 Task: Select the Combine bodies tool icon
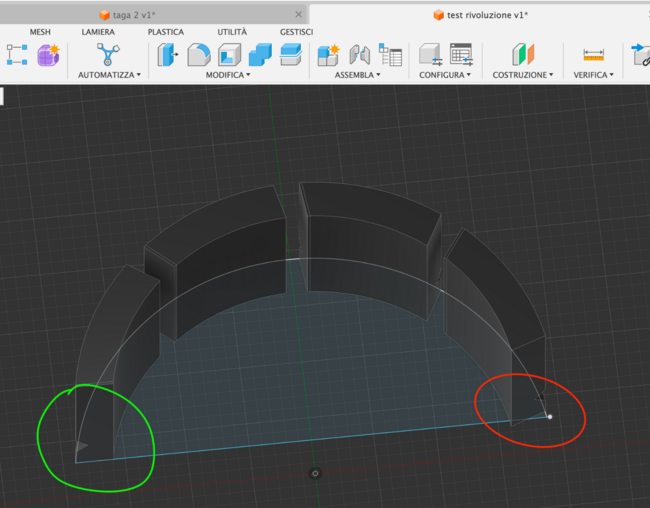tap(260, 54)
